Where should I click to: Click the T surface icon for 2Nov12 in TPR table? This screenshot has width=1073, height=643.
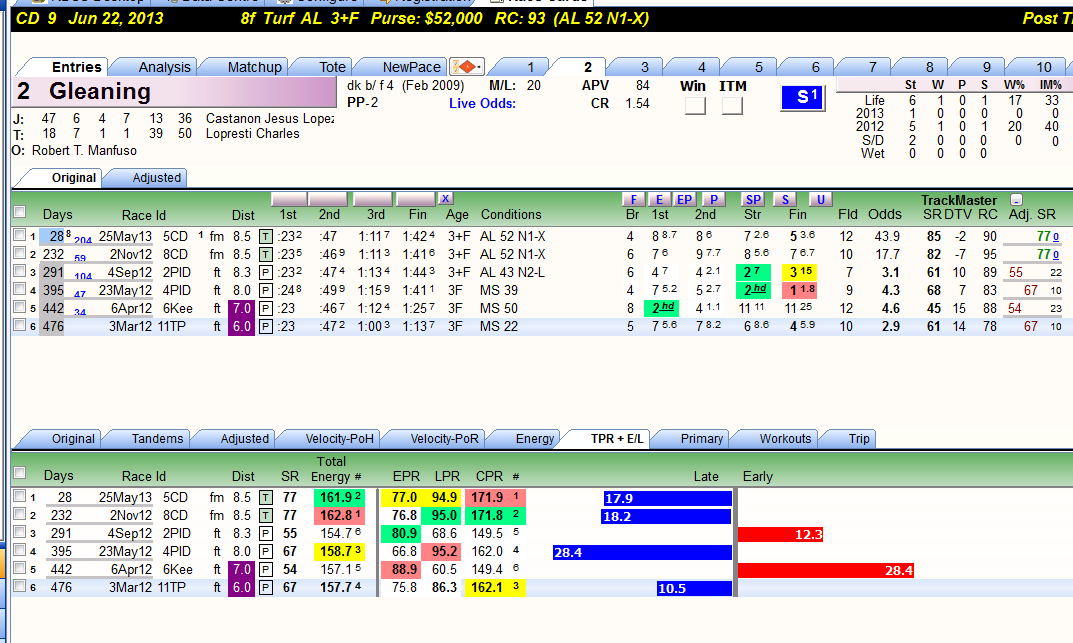tap(266, 516)
